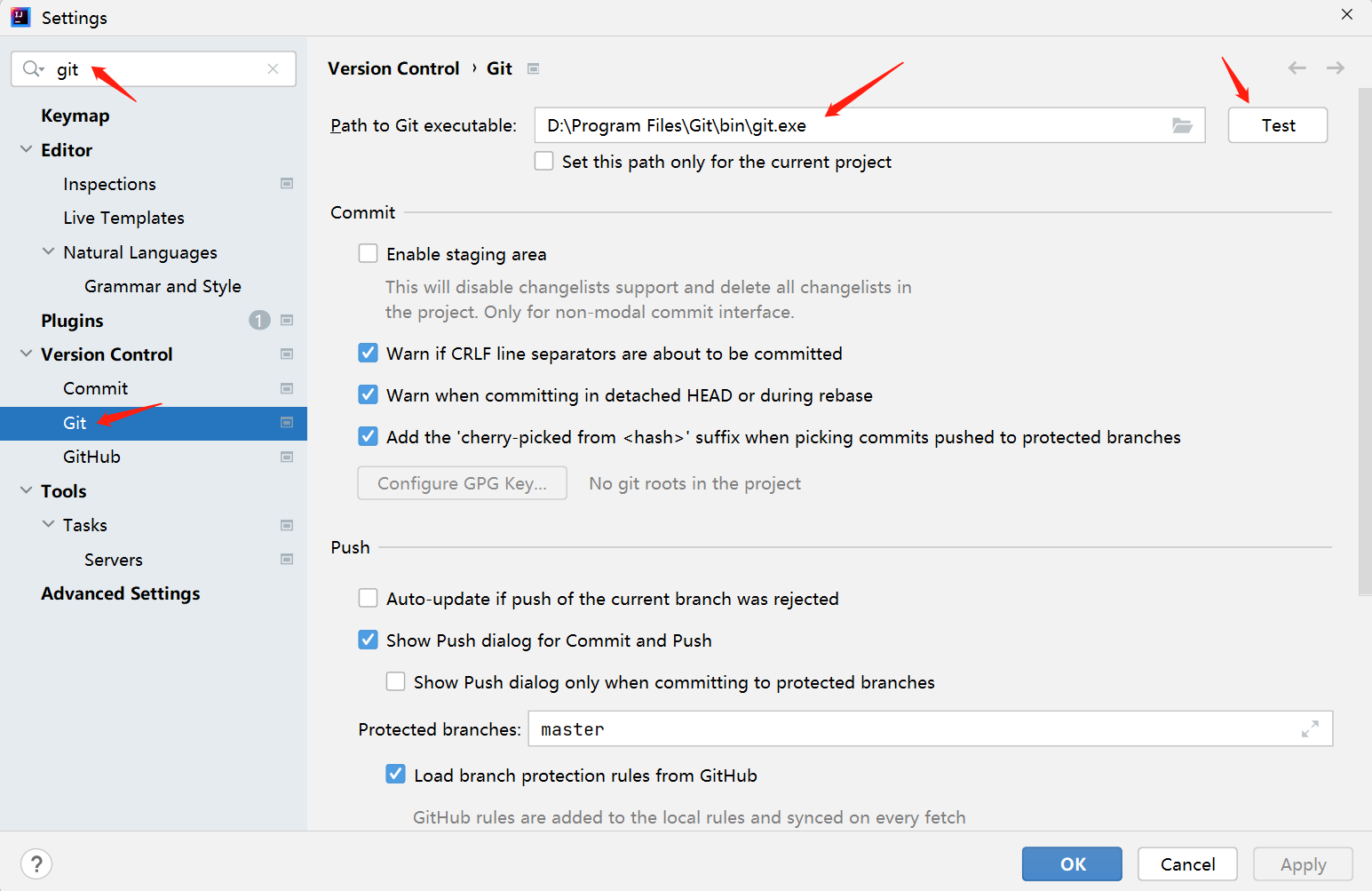
Task: Open help with the question mark button
Action: pos(36,863)
